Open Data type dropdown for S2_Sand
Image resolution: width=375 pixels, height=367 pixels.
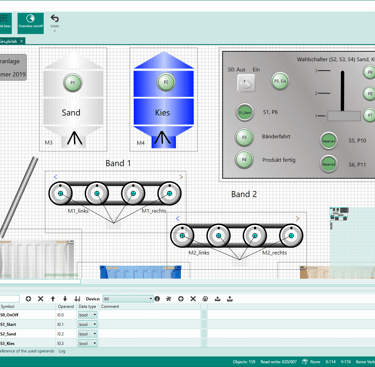point(88,334)
